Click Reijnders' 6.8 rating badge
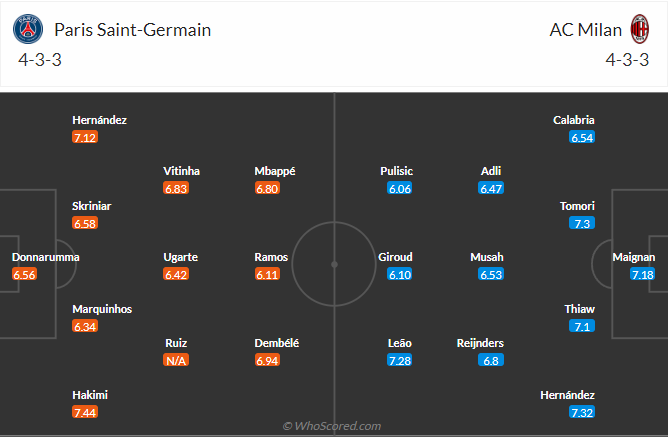 tap(491, 360)
